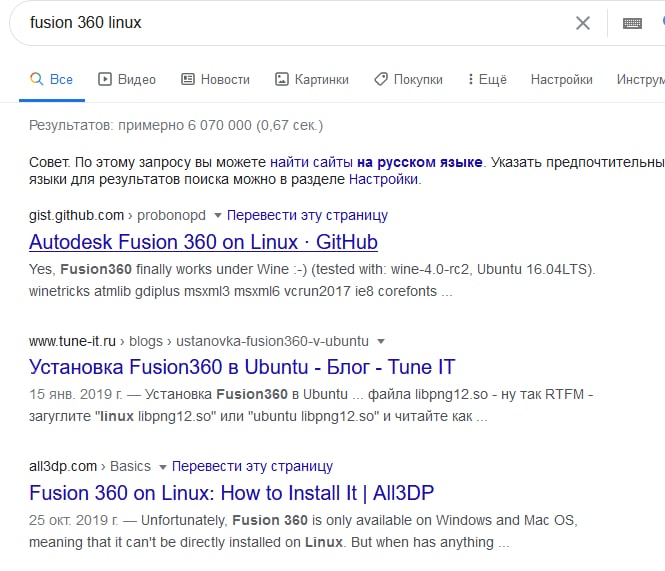Viewport: 665px width, 571px height.
Task: Click the all3dp.com › Basics URL text
Action: click(89, 467)
